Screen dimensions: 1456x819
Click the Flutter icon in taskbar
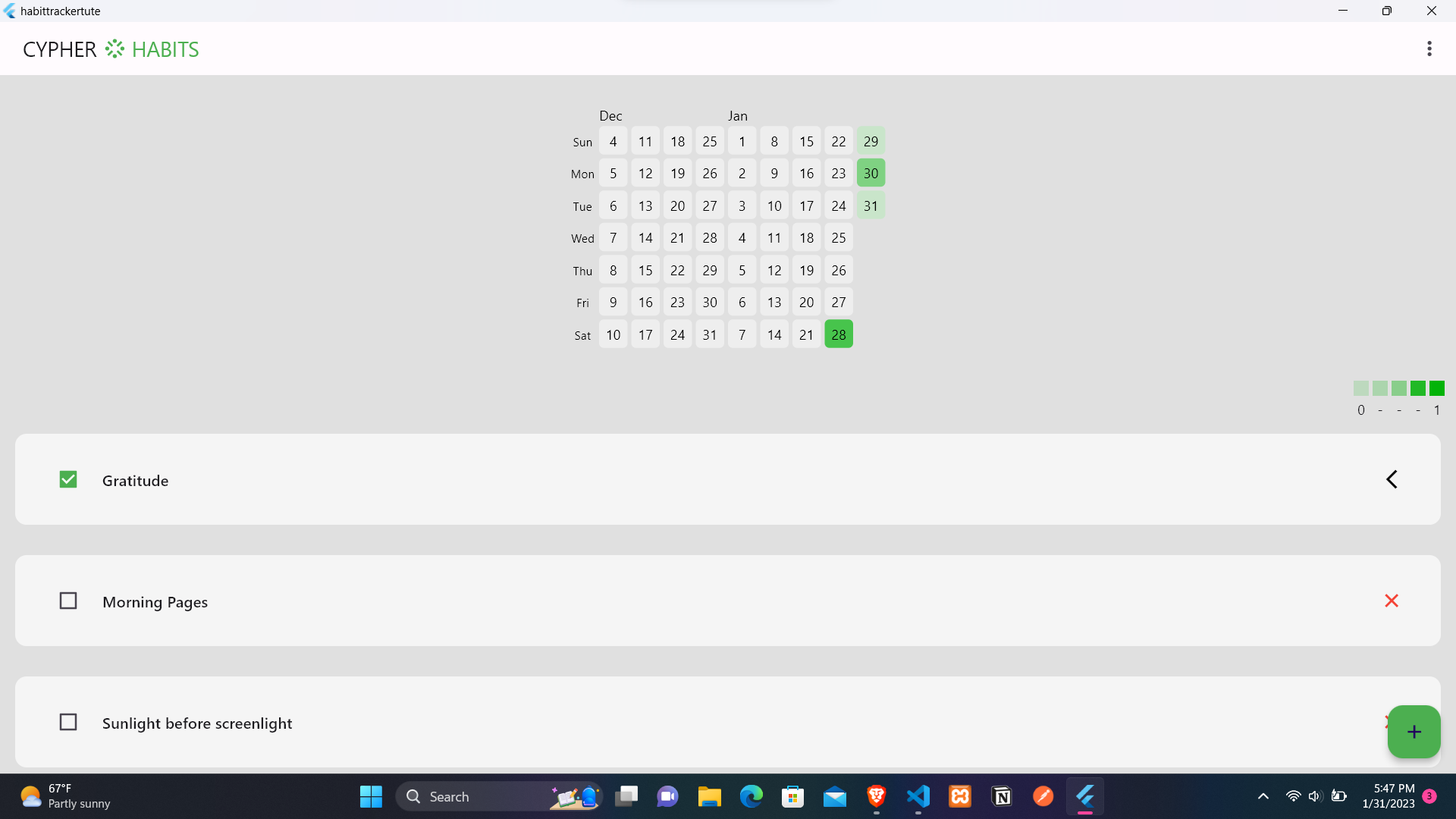pos(1086,796)
